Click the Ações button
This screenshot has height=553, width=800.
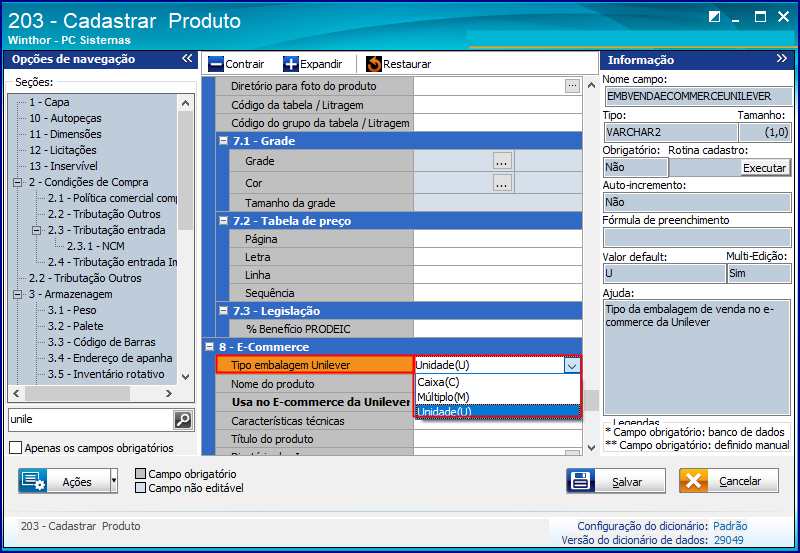click(x=64, y=481)
